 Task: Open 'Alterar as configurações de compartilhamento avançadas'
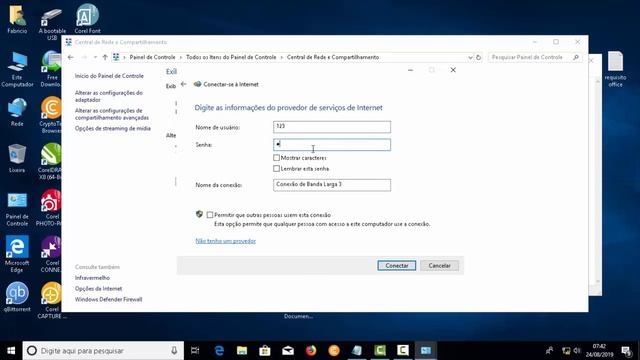coord(112,114)
